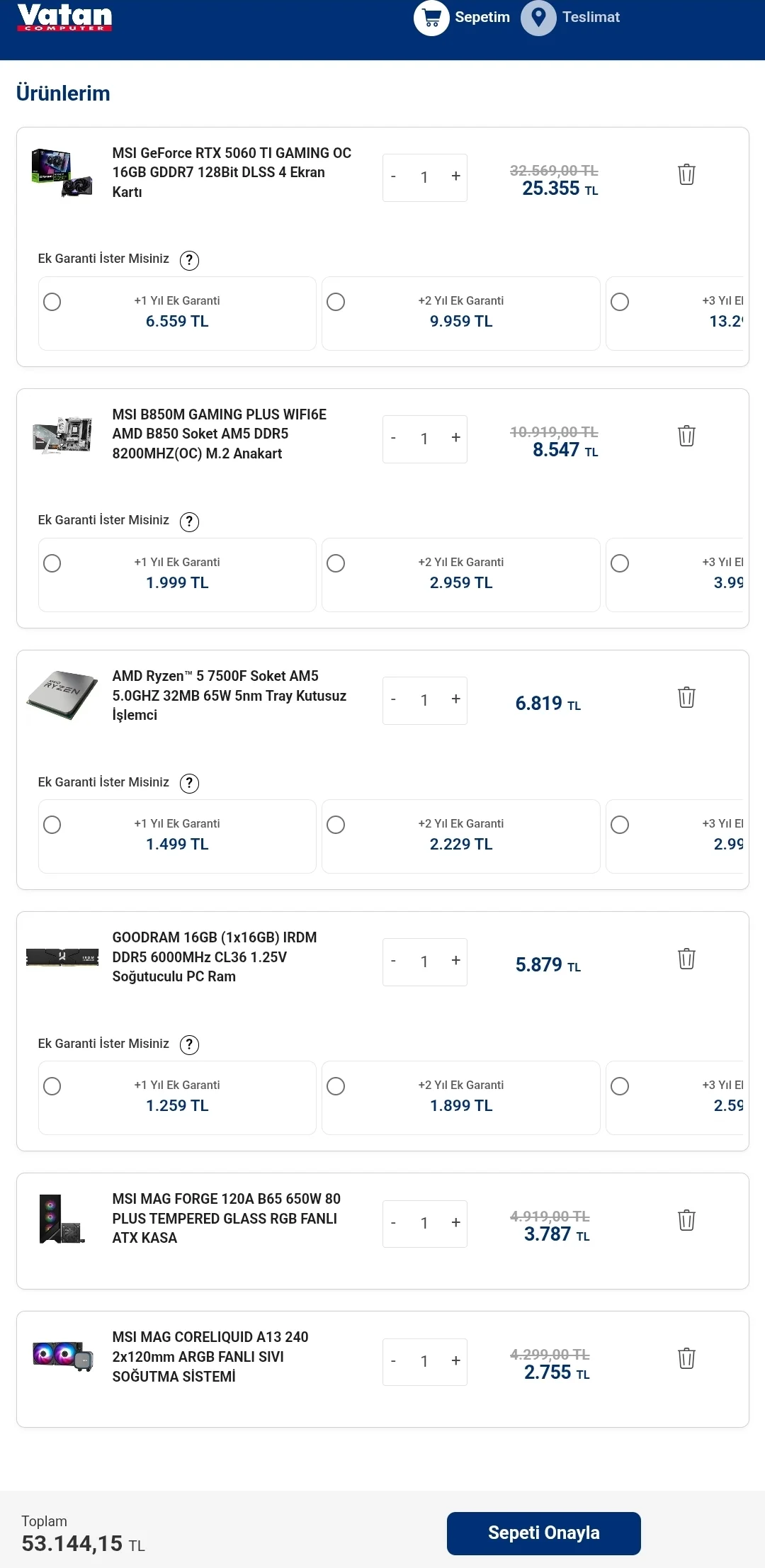765x1568 pixels.
Task: Remove the GOODRAM 16GB RAM item
Action: pos(686,959)
